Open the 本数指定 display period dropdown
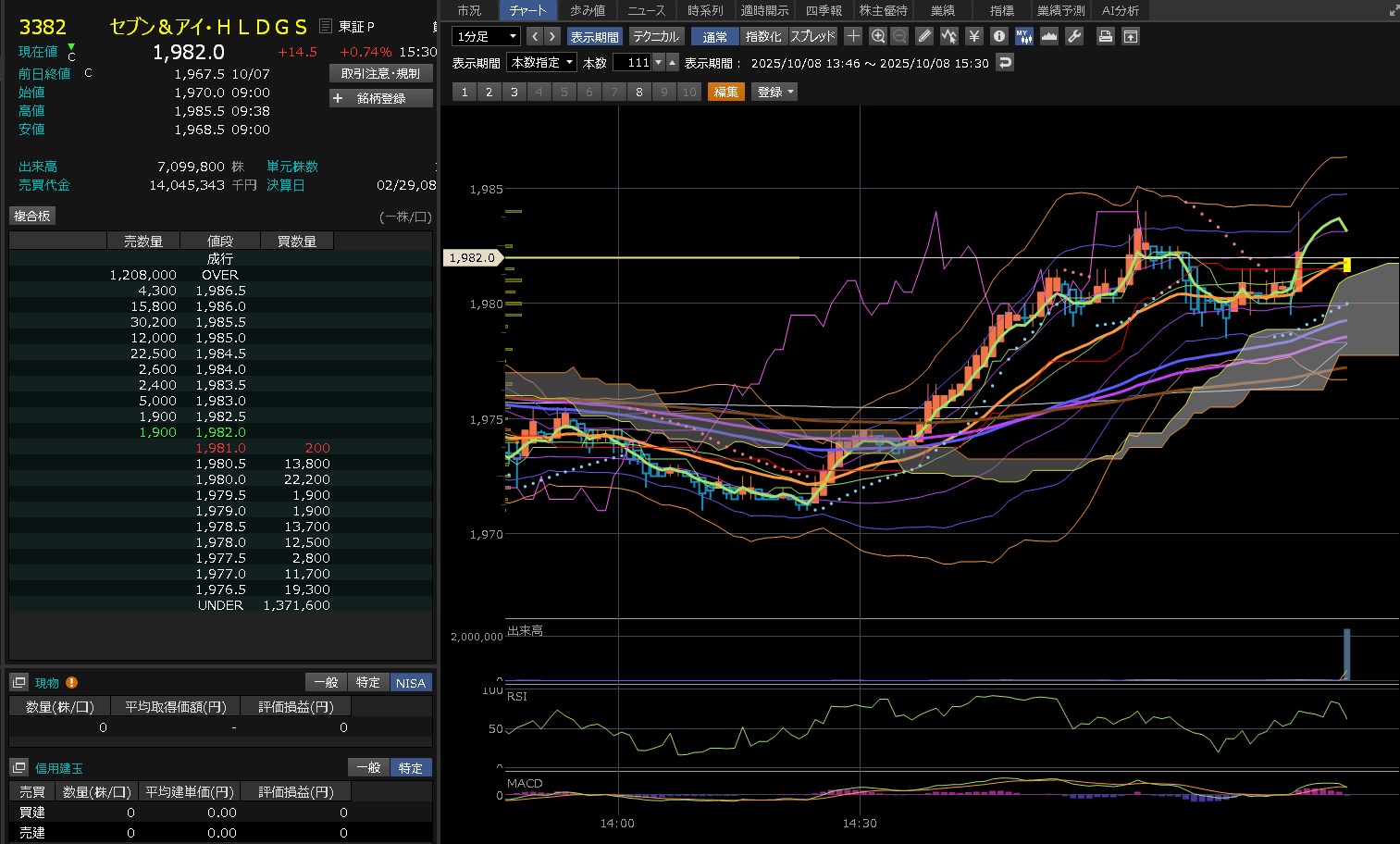This screenshot has height=844, width=1400. pos(542,63)
